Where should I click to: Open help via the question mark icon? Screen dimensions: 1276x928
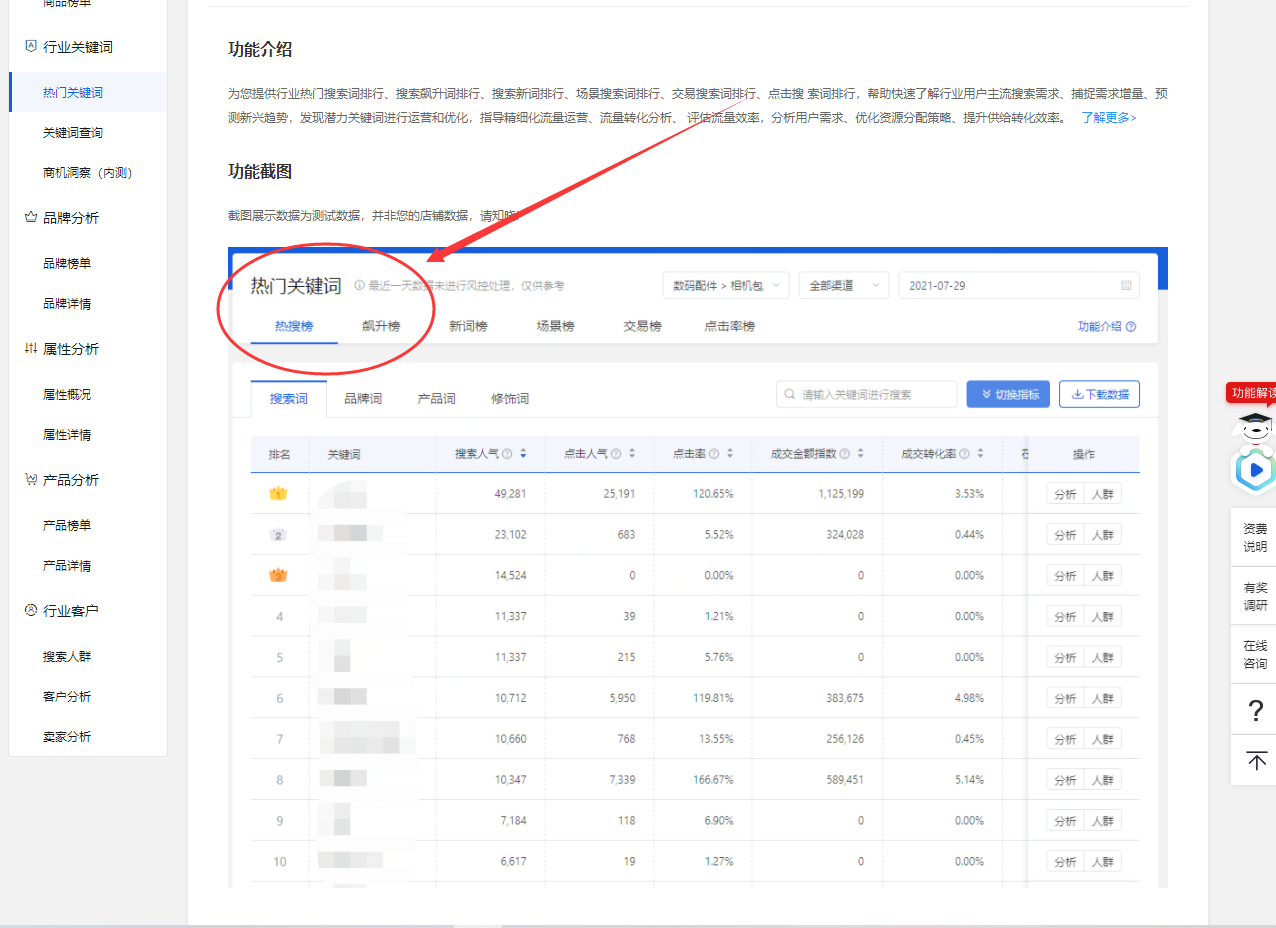(x=1256, y=711)
